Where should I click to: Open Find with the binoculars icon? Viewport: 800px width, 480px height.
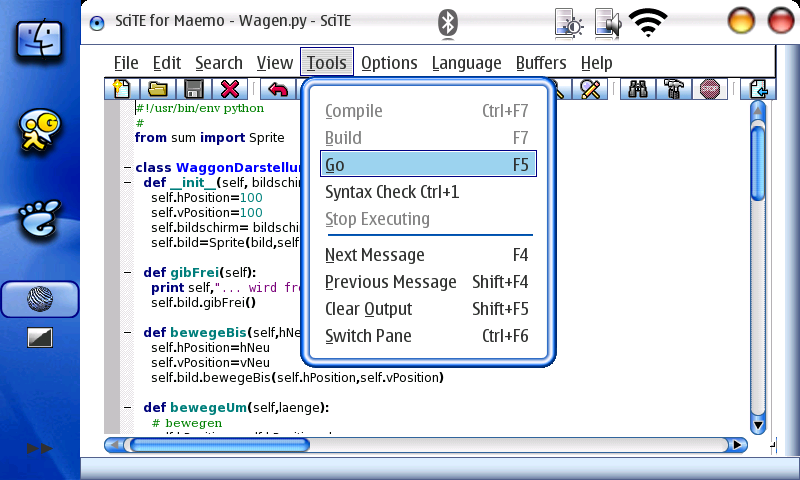(638, 89)
